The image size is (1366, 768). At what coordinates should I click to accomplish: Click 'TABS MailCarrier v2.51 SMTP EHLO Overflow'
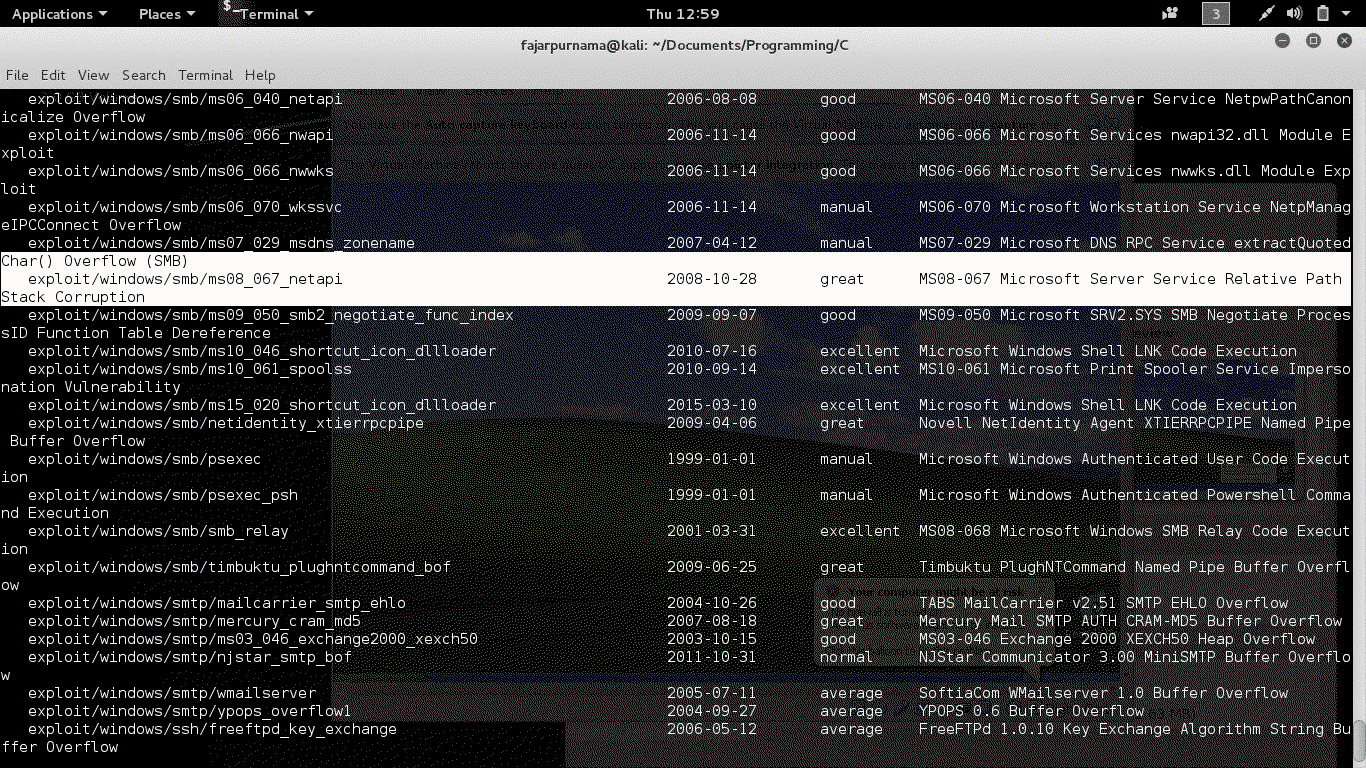(1103, 603)
